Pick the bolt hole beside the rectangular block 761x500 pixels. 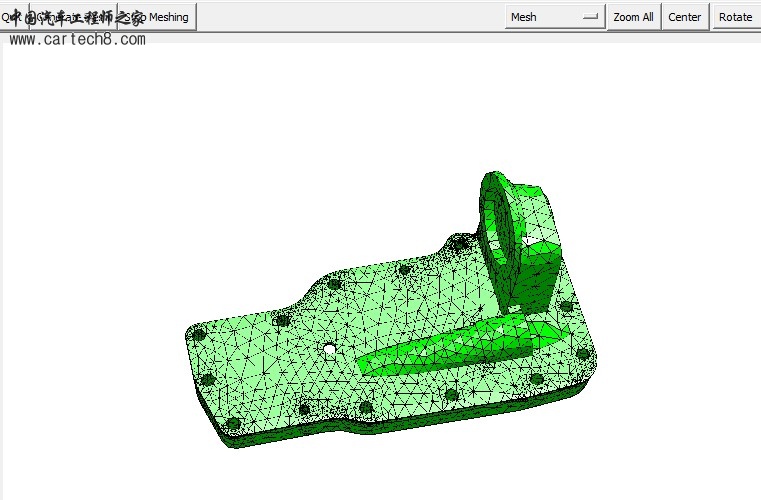coord(566,306)
